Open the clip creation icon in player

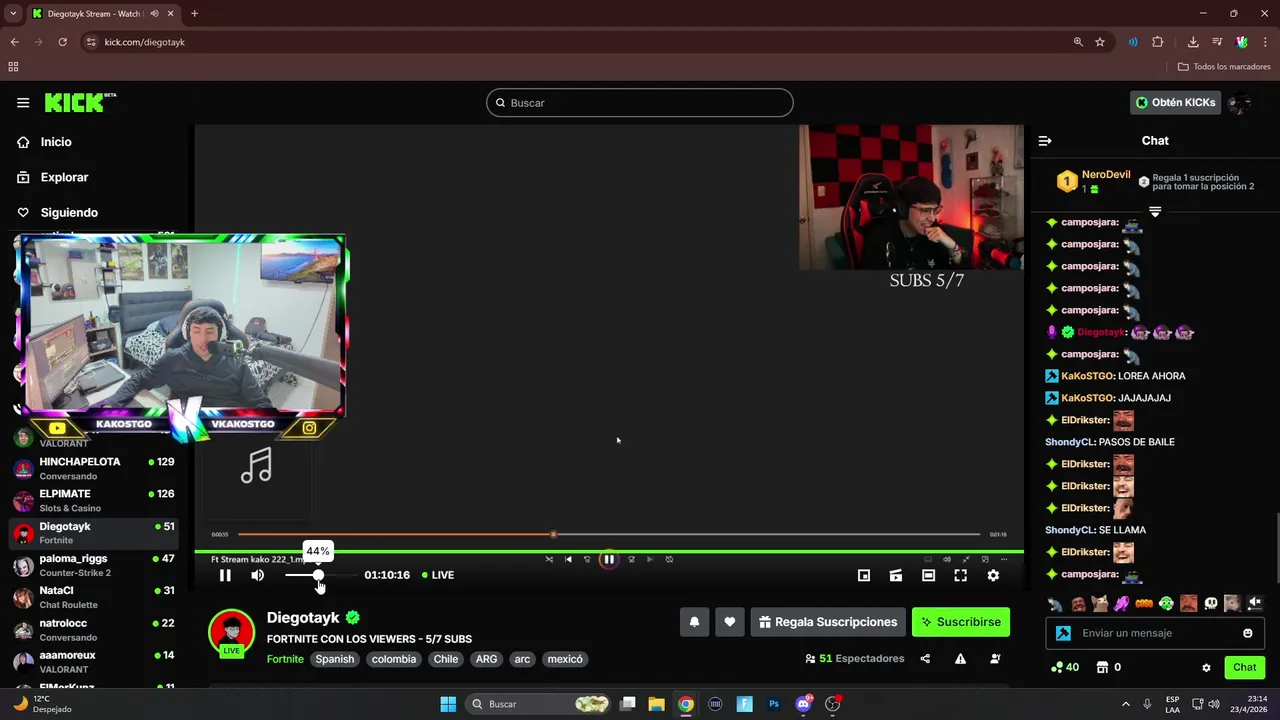tap(896, 575)
